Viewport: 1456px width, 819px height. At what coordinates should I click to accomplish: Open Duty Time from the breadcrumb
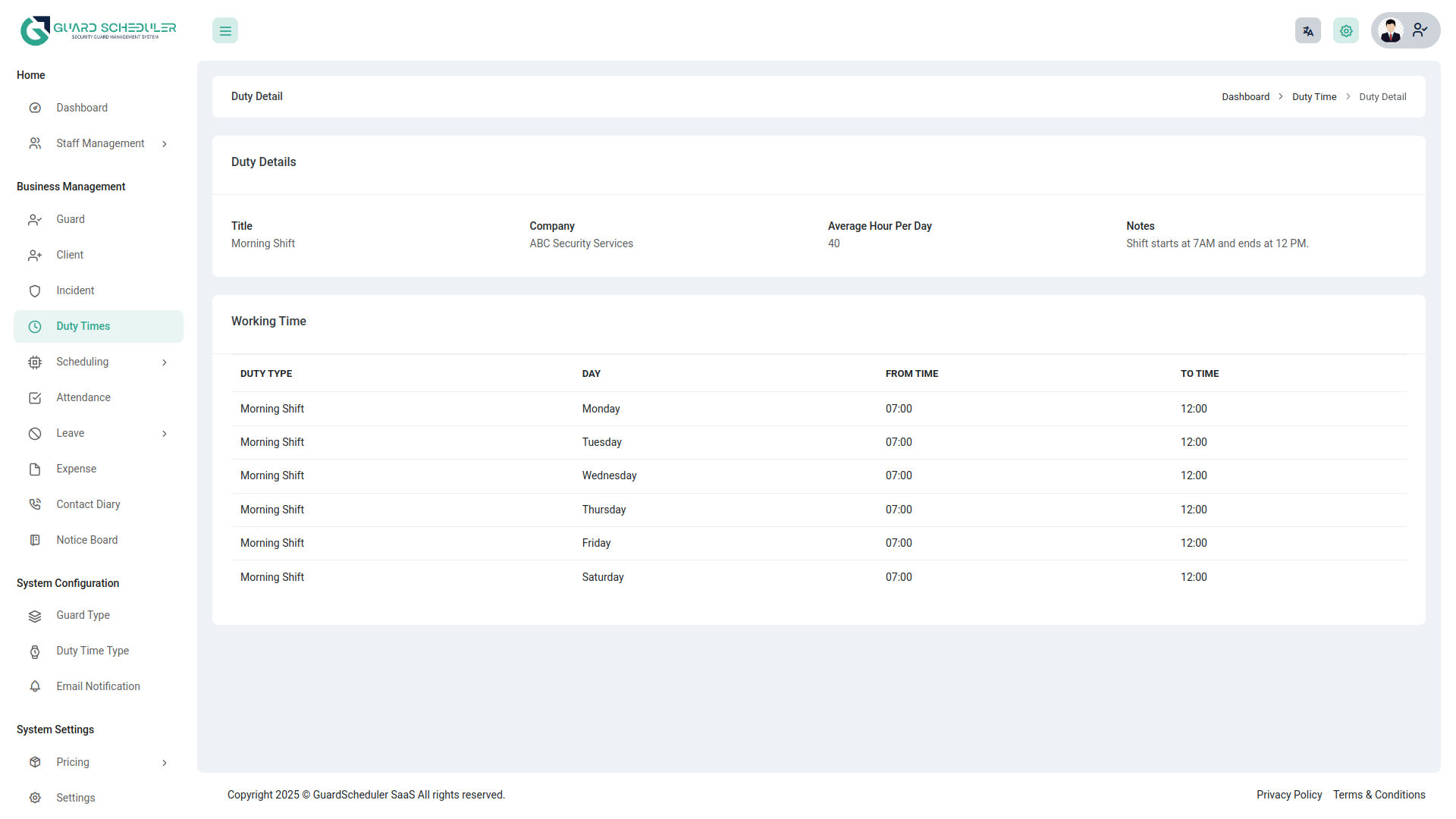[x=1314, y=96]
